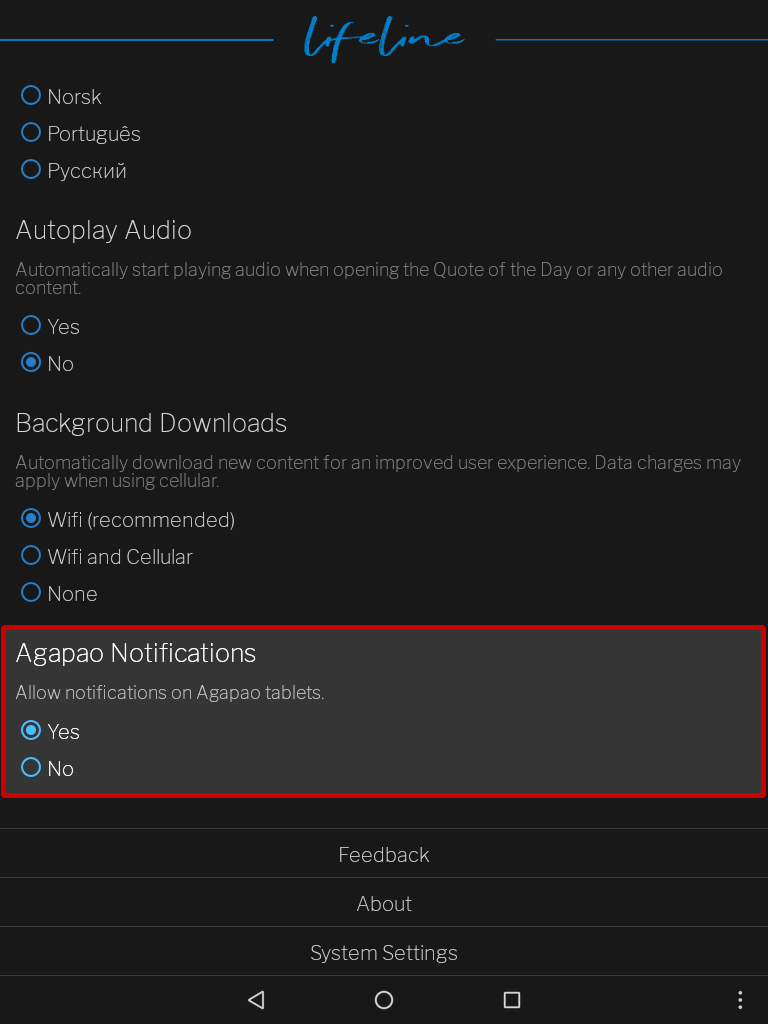Tap the Lifeline logo at top
The image size is (768, 1024).
tap(384, 39)
